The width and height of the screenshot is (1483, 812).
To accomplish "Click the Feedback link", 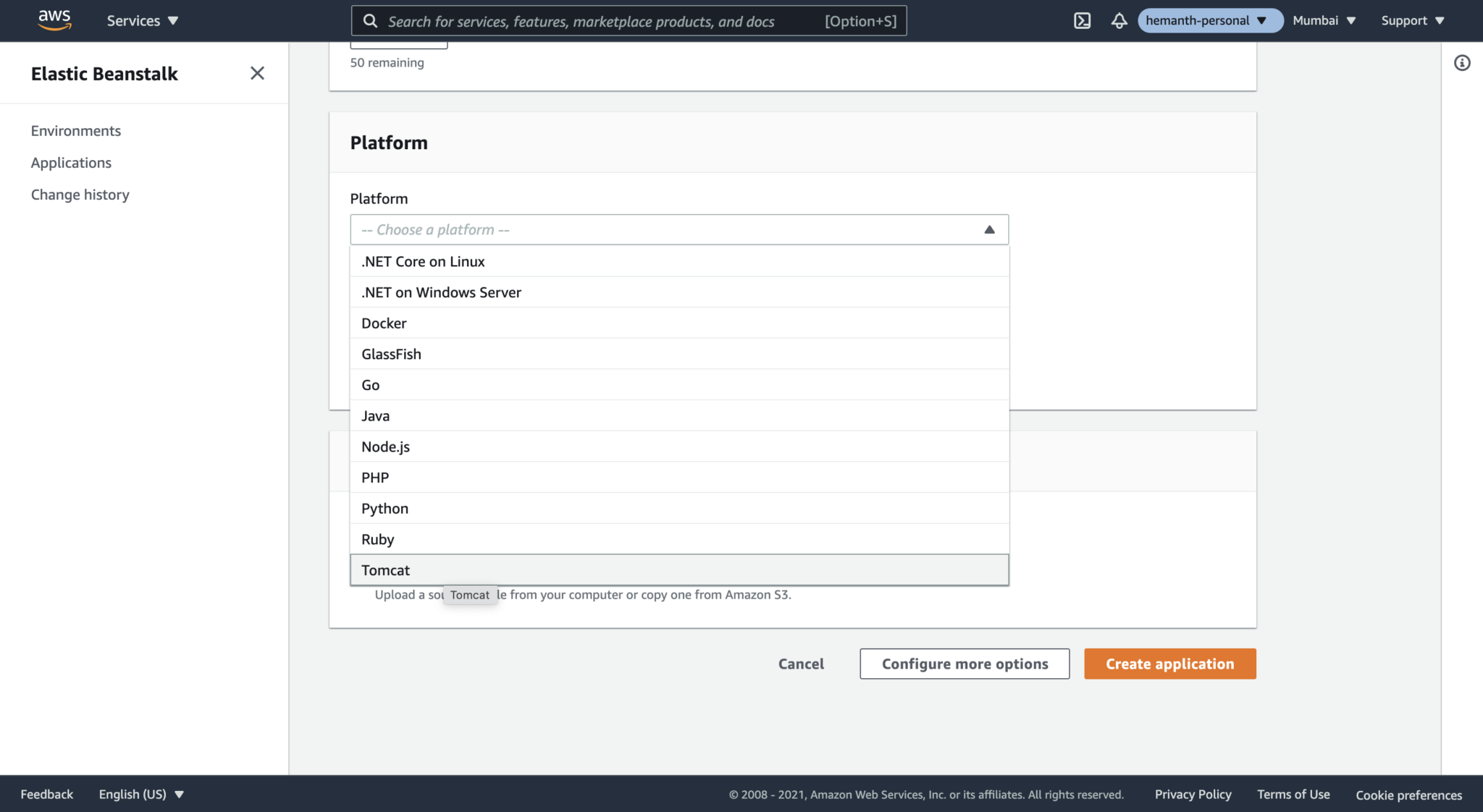I will click(46, 794).
